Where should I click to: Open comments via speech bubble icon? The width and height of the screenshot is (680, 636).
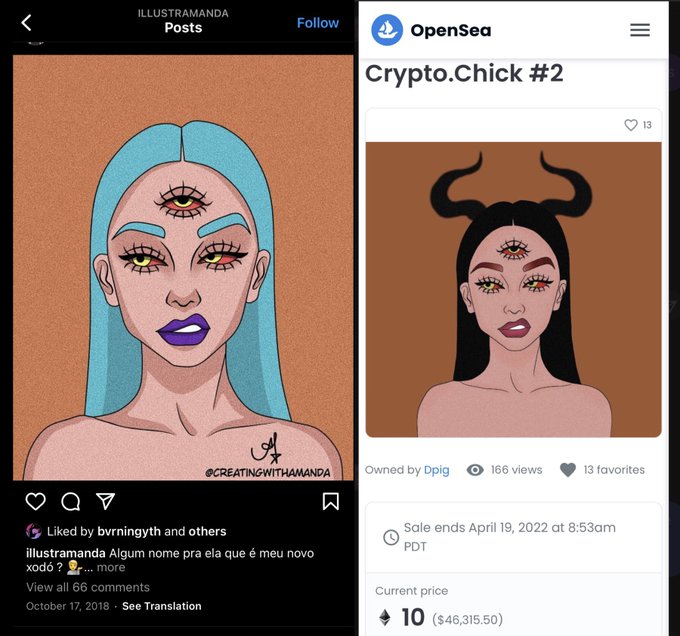coord(71,502)
